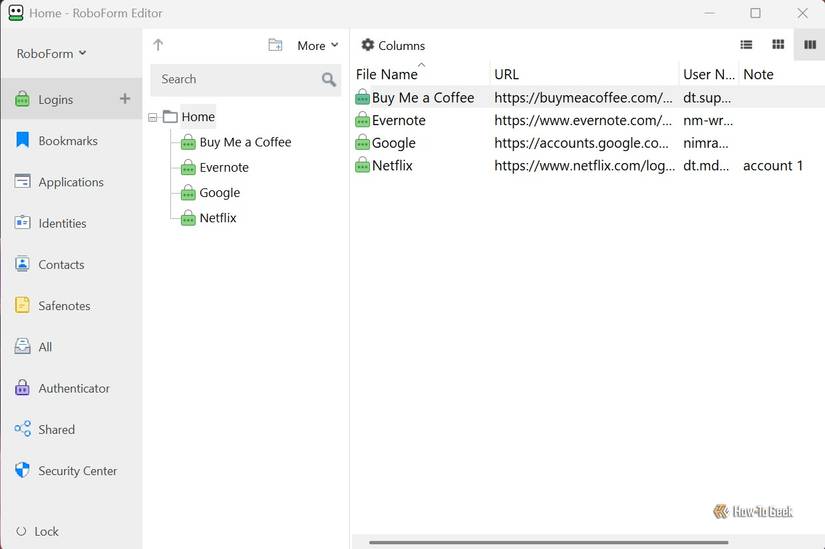
Task: Switch to list view icon
Action: click(x=746, y=45)
